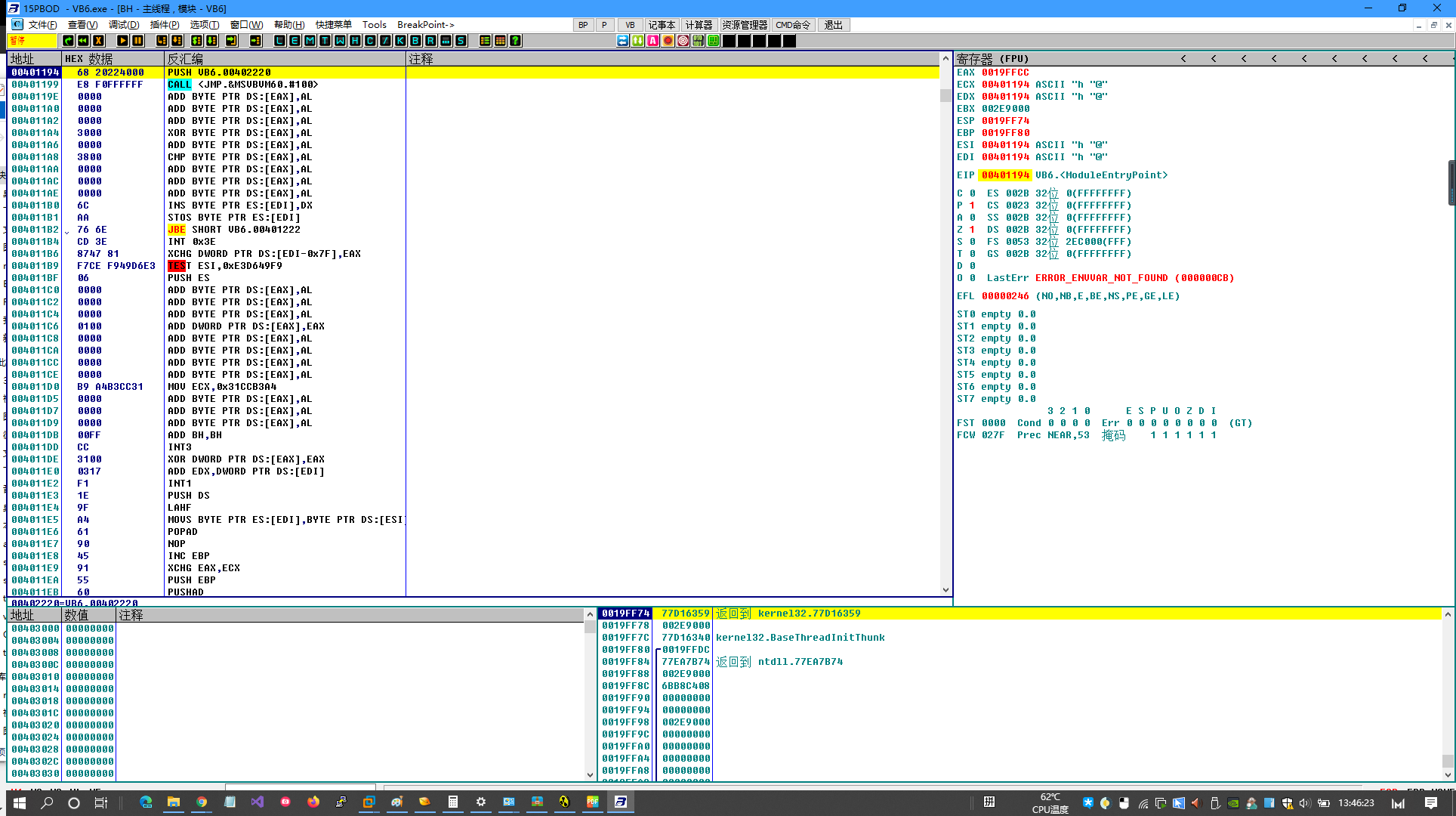This screenshot has height=816, width=1456.
Task: Open the 插件(P) menu
Action: 165,25
